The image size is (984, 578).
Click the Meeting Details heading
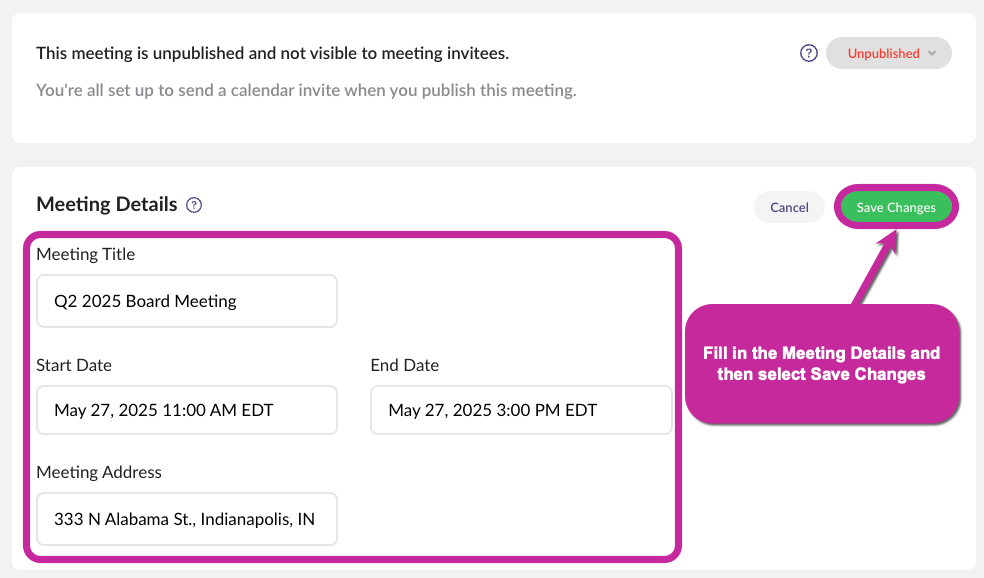click(x=107, y=204)
